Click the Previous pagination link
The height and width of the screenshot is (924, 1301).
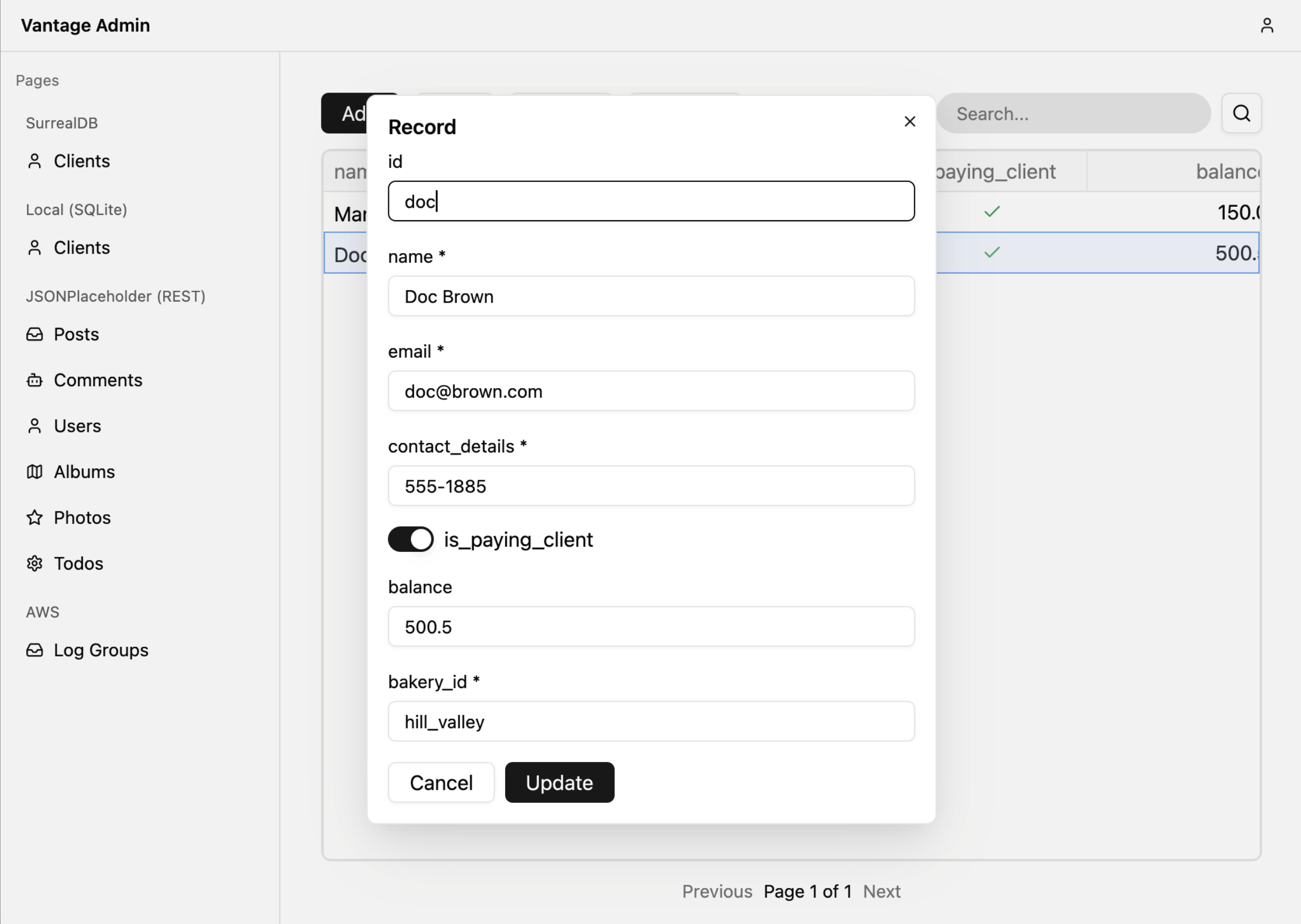(x=717, y=892)
